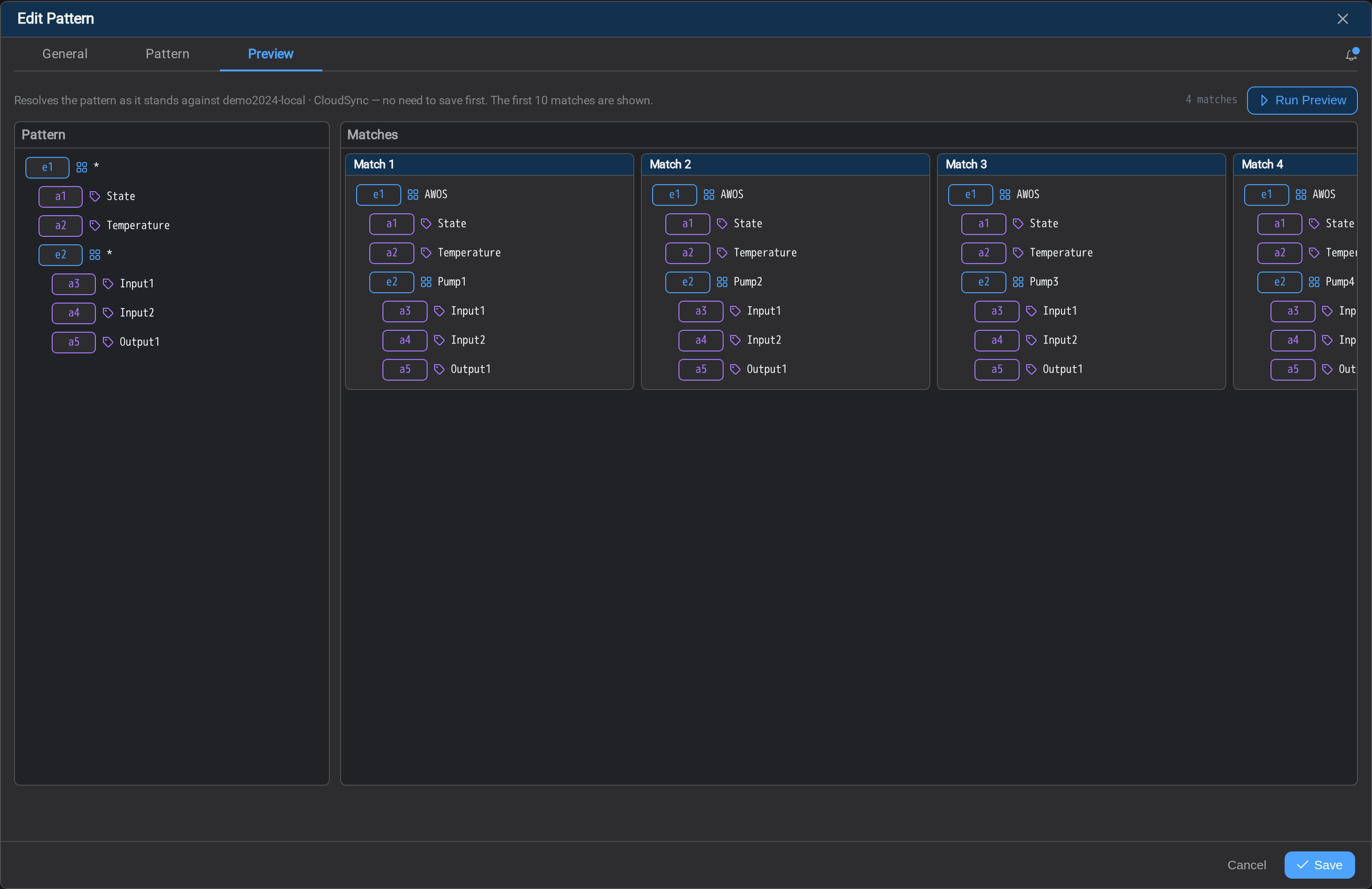This screenshot has width=1372, height=889.
Task: Select Temperature row in Pattern panel
Action: tap(138, 226)
